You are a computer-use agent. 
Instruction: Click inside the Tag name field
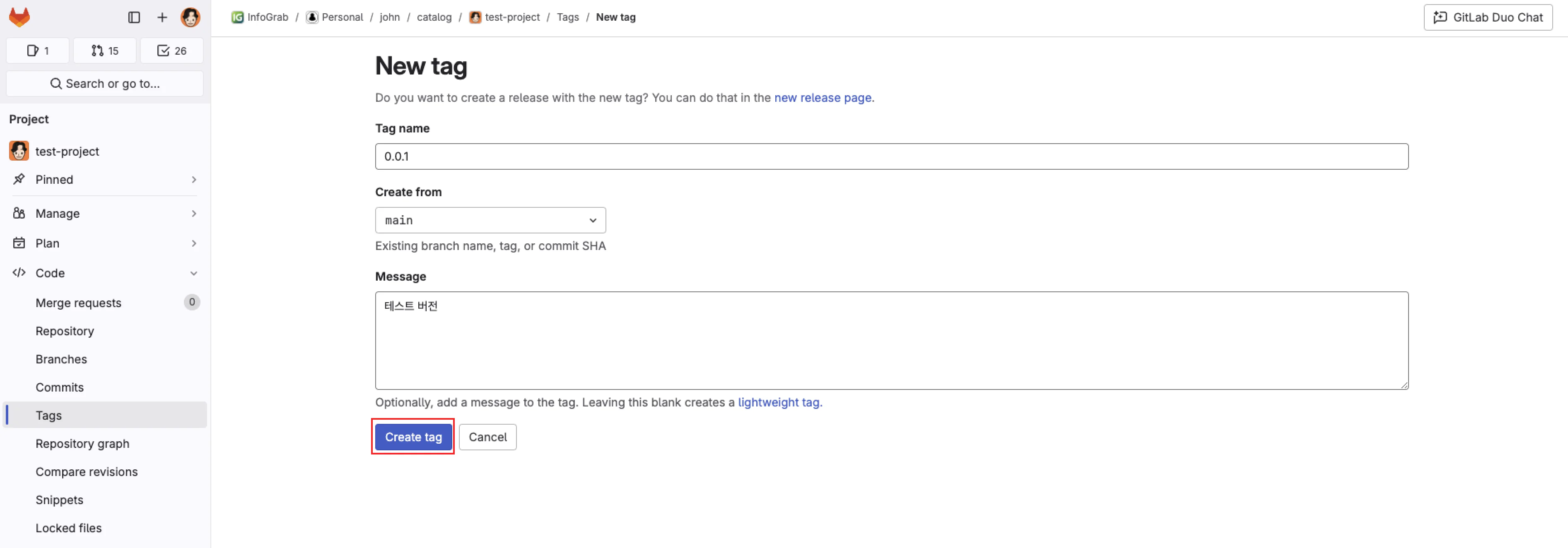731,156
